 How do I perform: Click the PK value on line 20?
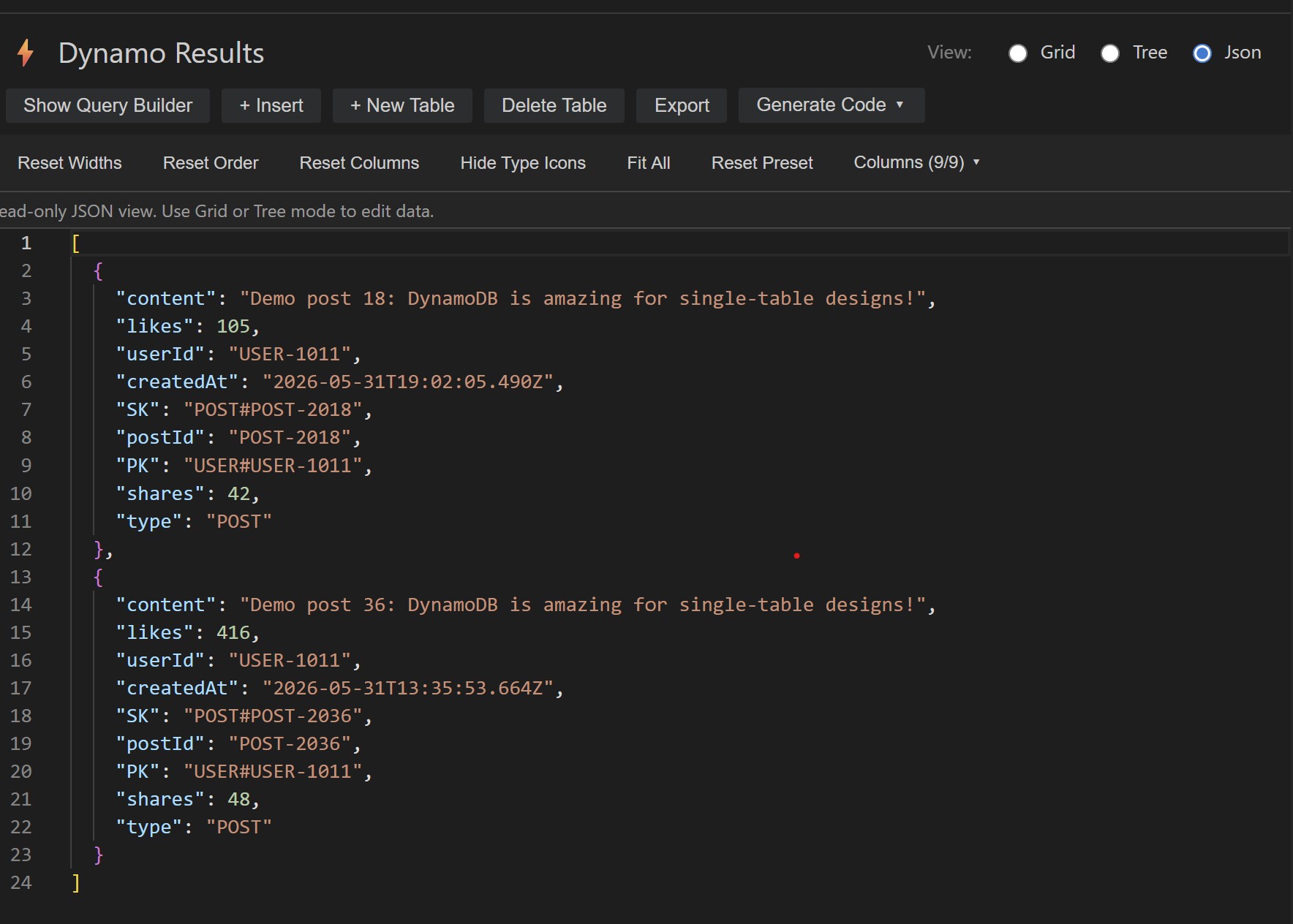click(273, 771)
